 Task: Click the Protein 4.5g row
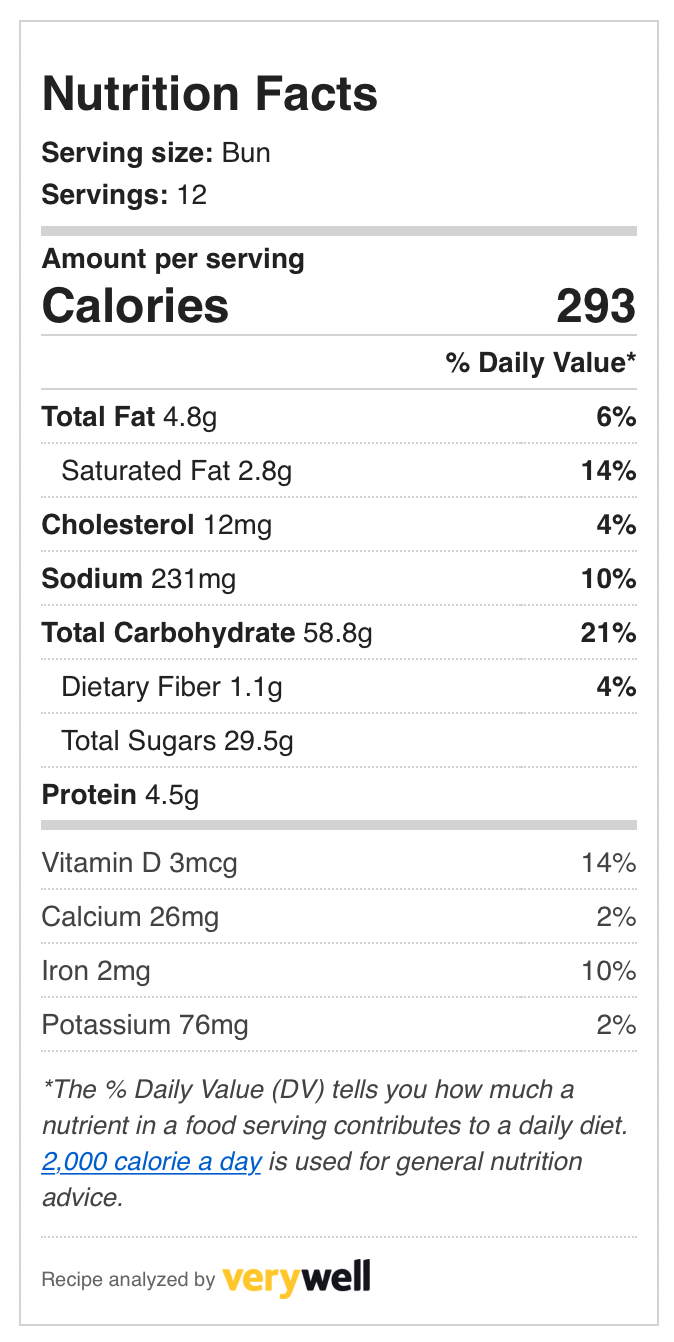tap(339, 794)
